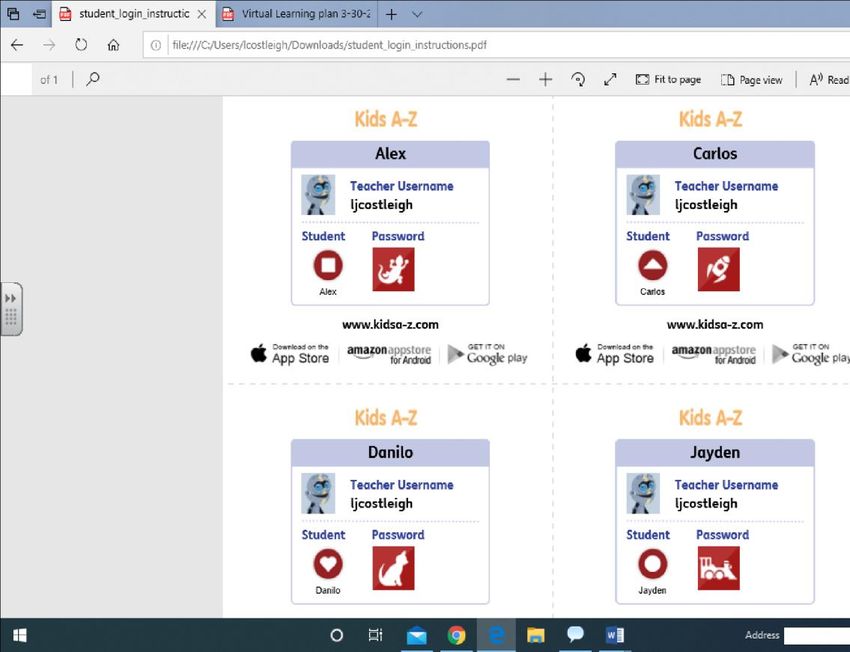Viewport: 850px width, 652px height.
Task: Click the Alex name header
Action: pyautogui.click(x=390, y=154)
